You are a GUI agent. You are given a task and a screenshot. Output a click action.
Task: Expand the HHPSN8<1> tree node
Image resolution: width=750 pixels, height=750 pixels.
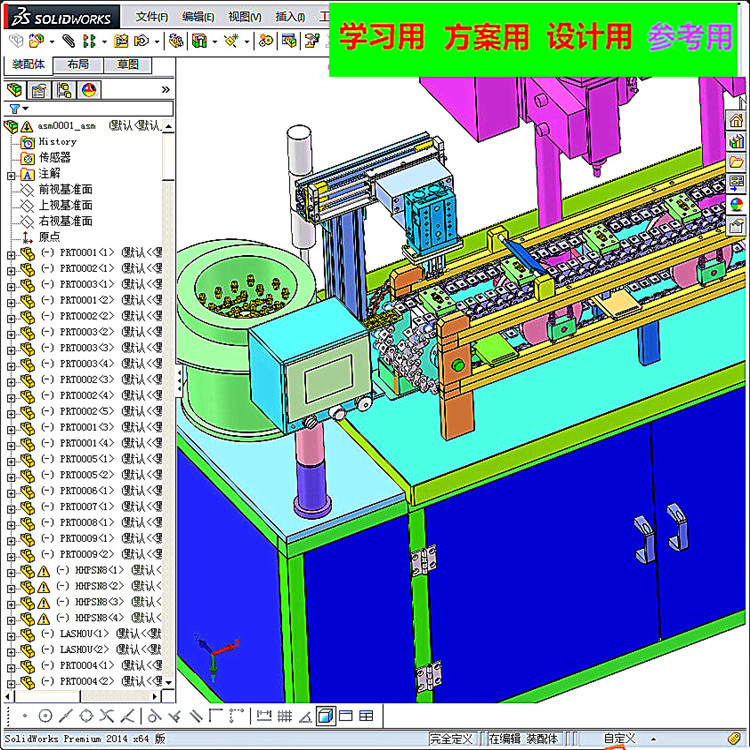coord(11,573)
